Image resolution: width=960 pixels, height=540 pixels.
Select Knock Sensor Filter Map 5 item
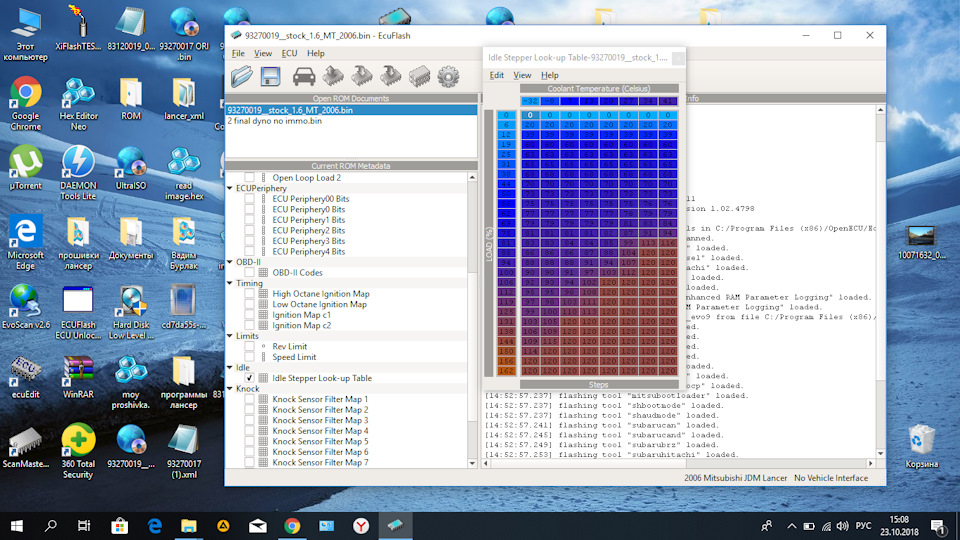320,441
